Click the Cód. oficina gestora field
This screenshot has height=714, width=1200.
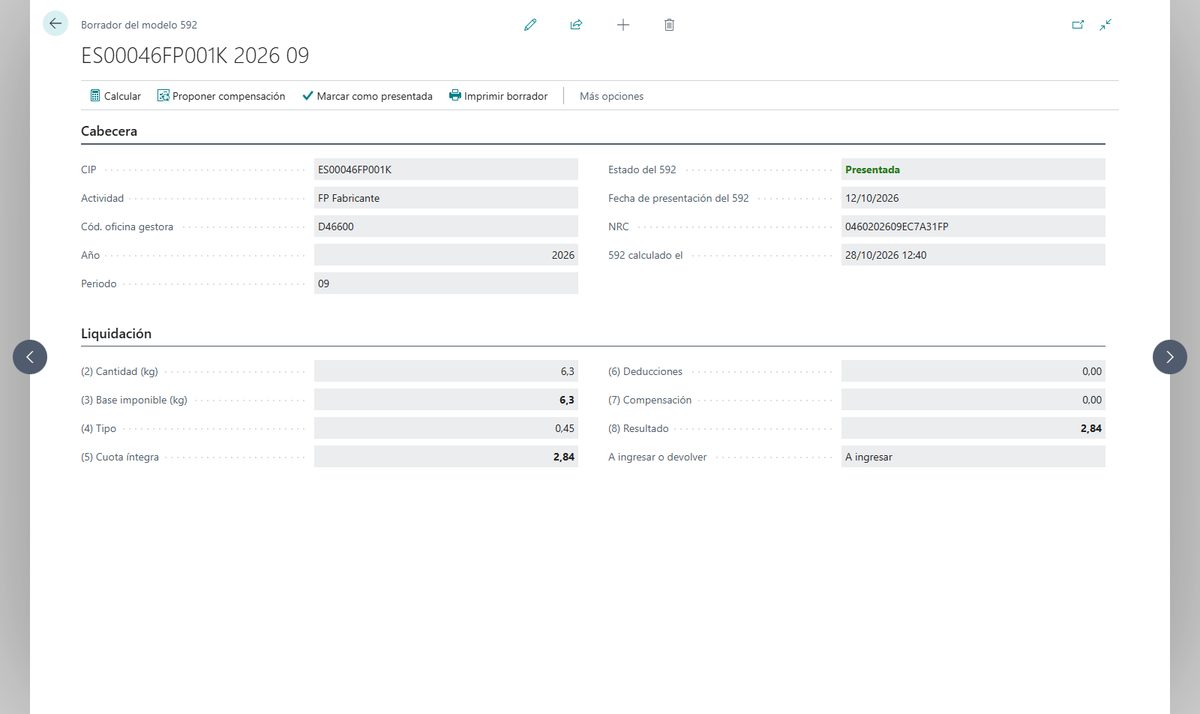[x=446, y=227]
